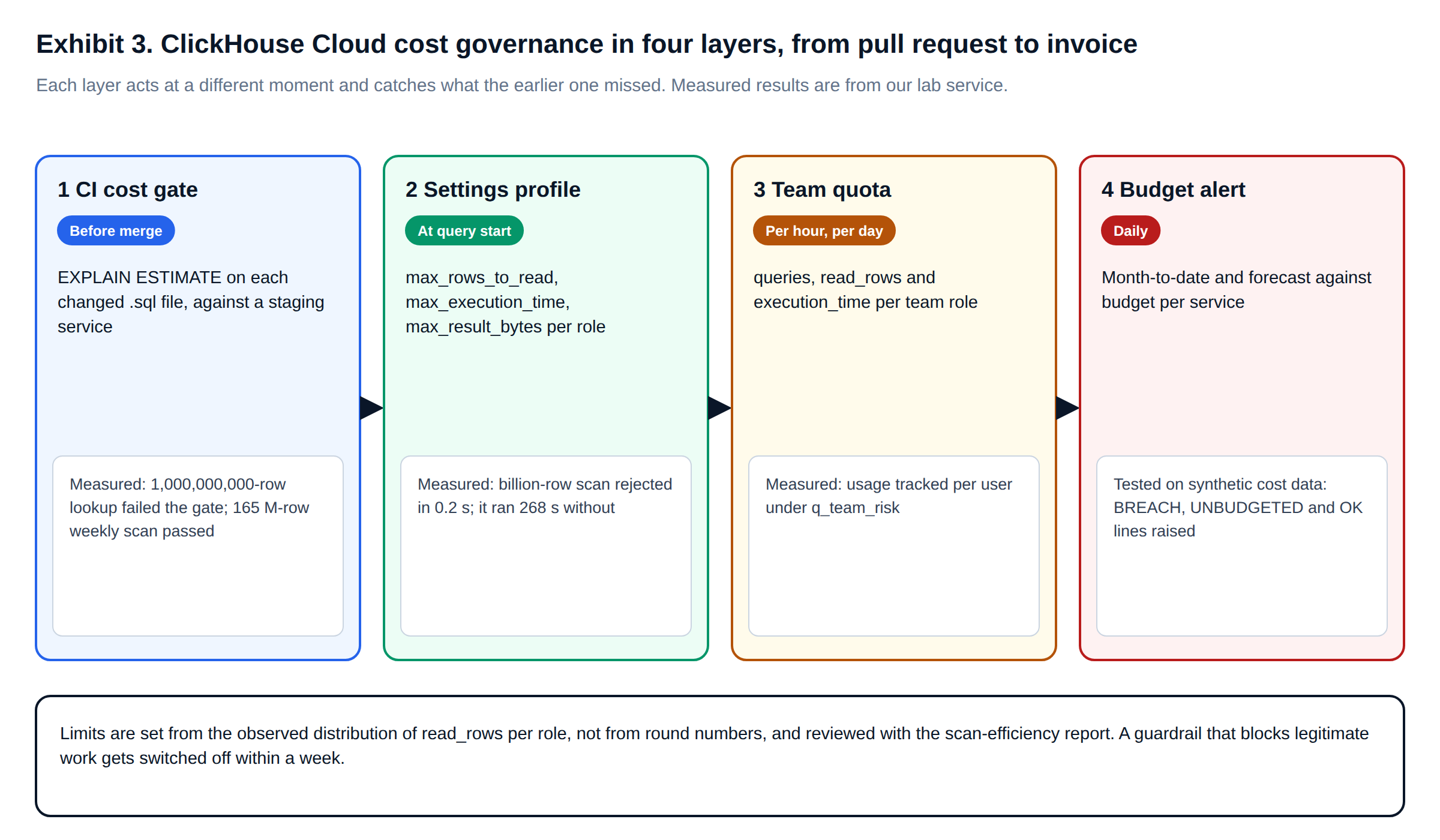Select the '4 Budget alert' heading
The height and width of the screenshot is (840, 1440).
coord(1174,190)
